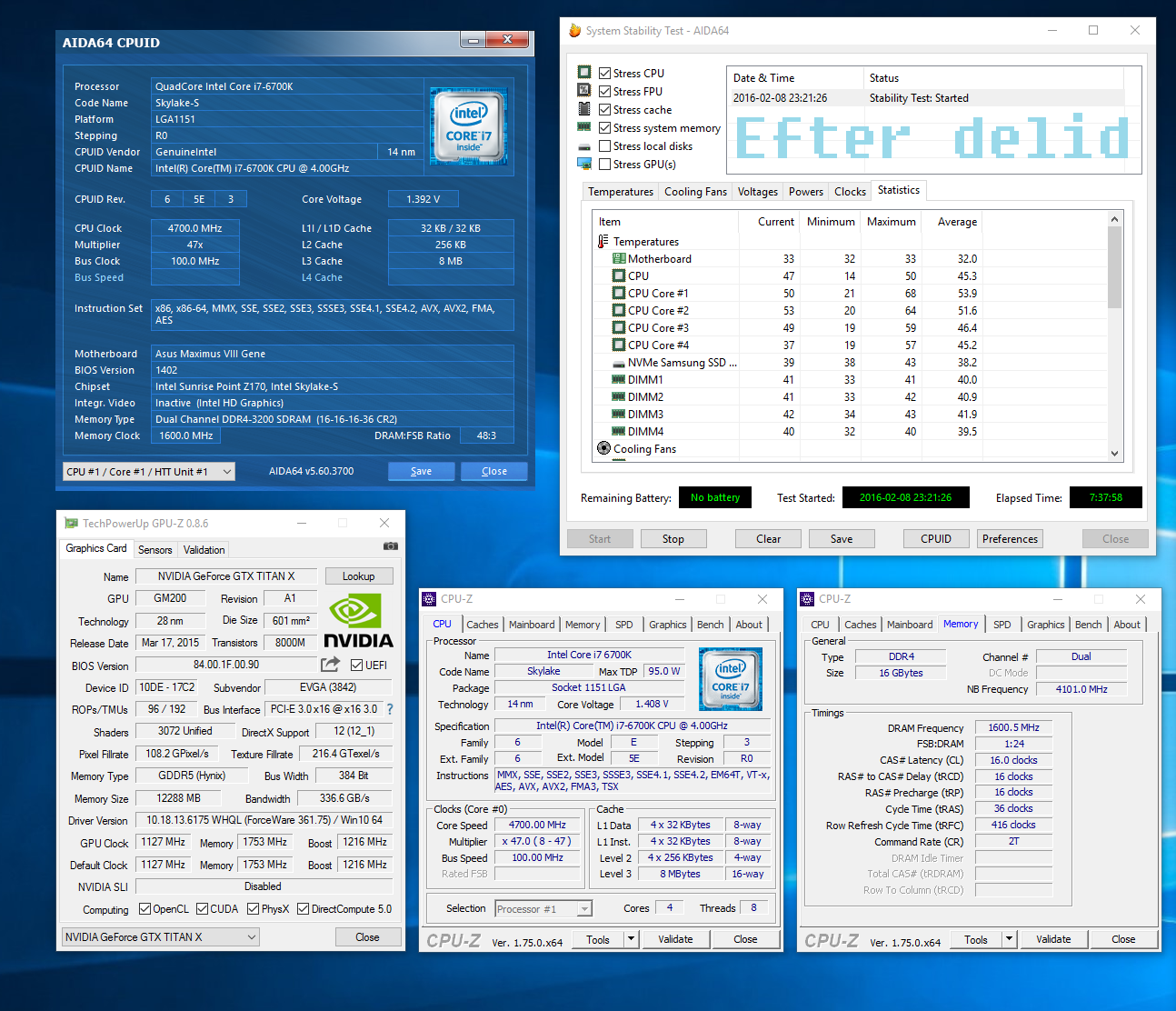Click GPU-Z screenshot camera icon
1176x1011 pixels.
[391, 546]
